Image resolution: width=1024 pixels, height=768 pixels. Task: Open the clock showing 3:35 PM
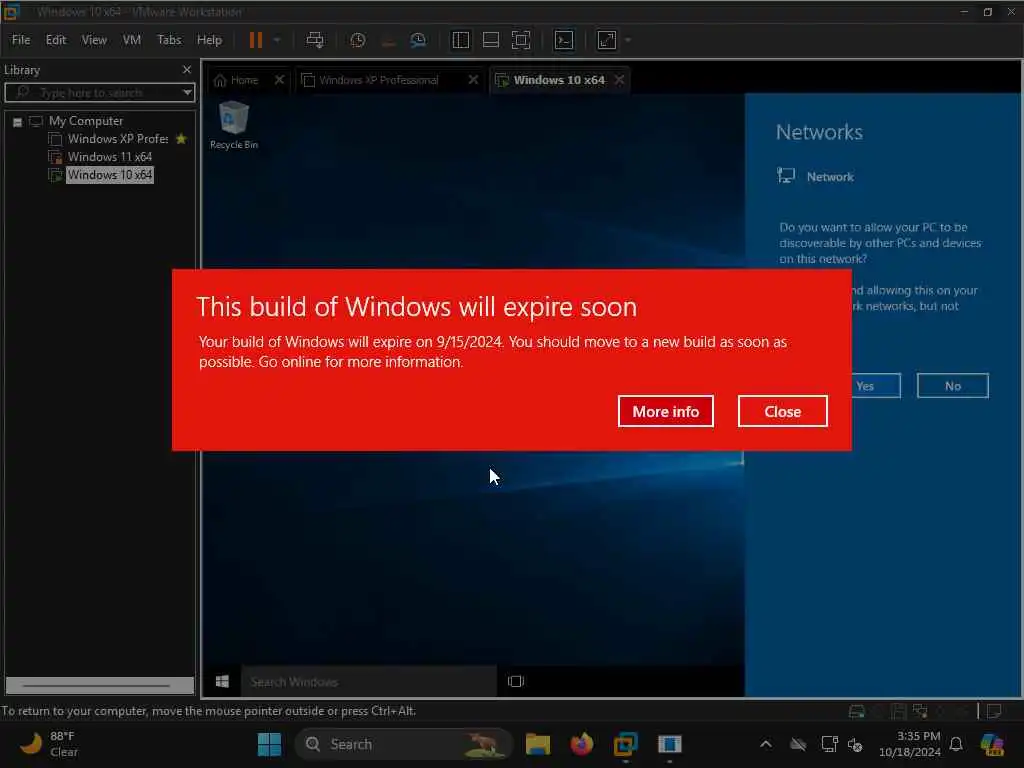(x=909, y=744)
